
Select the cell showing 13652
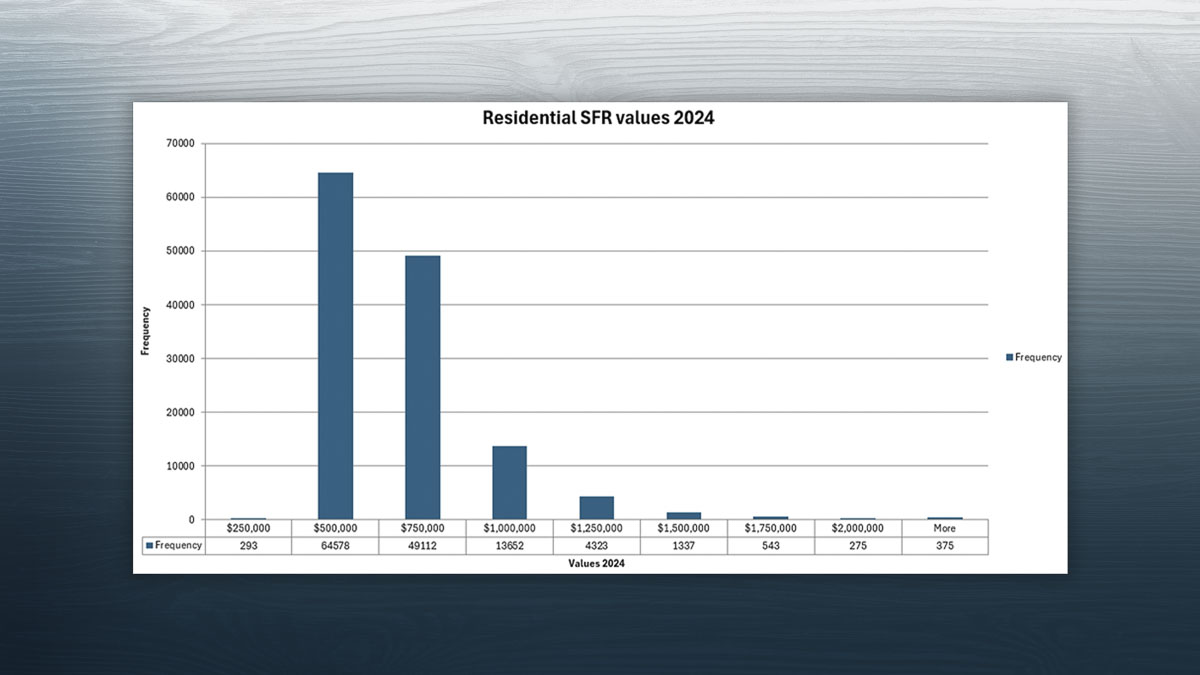click(x=509, y=545)
